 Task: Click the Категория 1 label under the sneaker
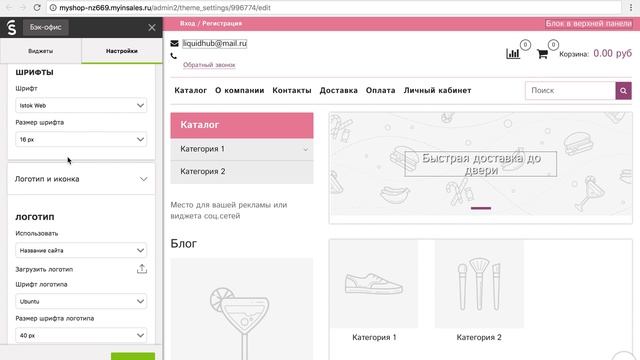tap(374, 338)
